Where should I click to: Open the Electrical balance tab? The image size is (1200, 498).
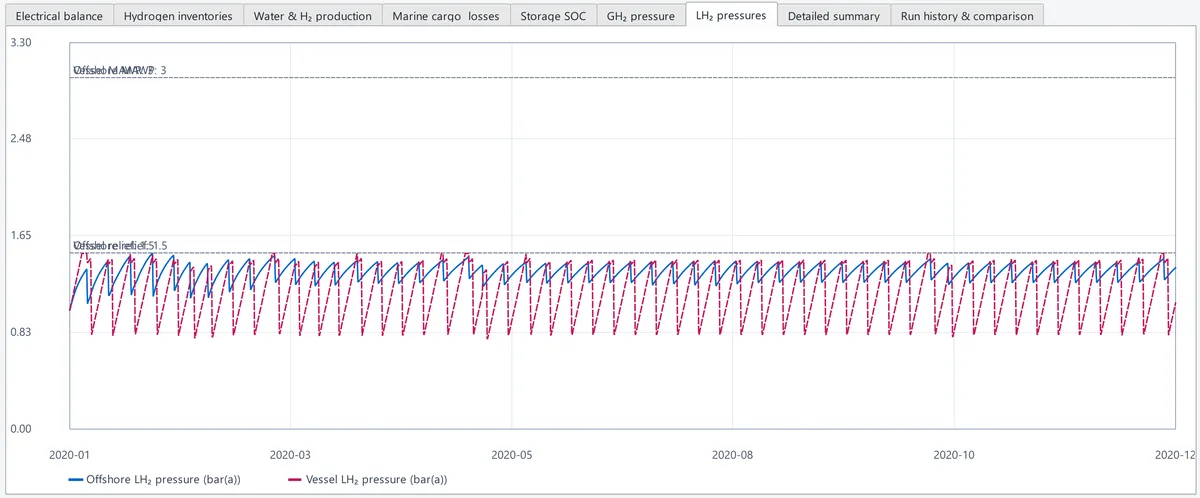[59, 16]
